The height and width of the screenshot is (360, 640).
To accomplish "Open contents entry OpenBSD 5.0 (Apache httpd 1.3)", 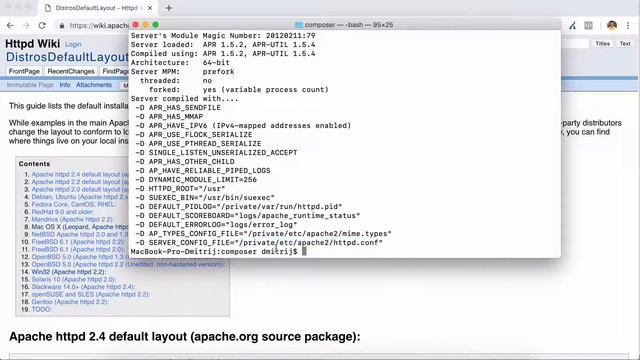I will [x=80, y=257].
